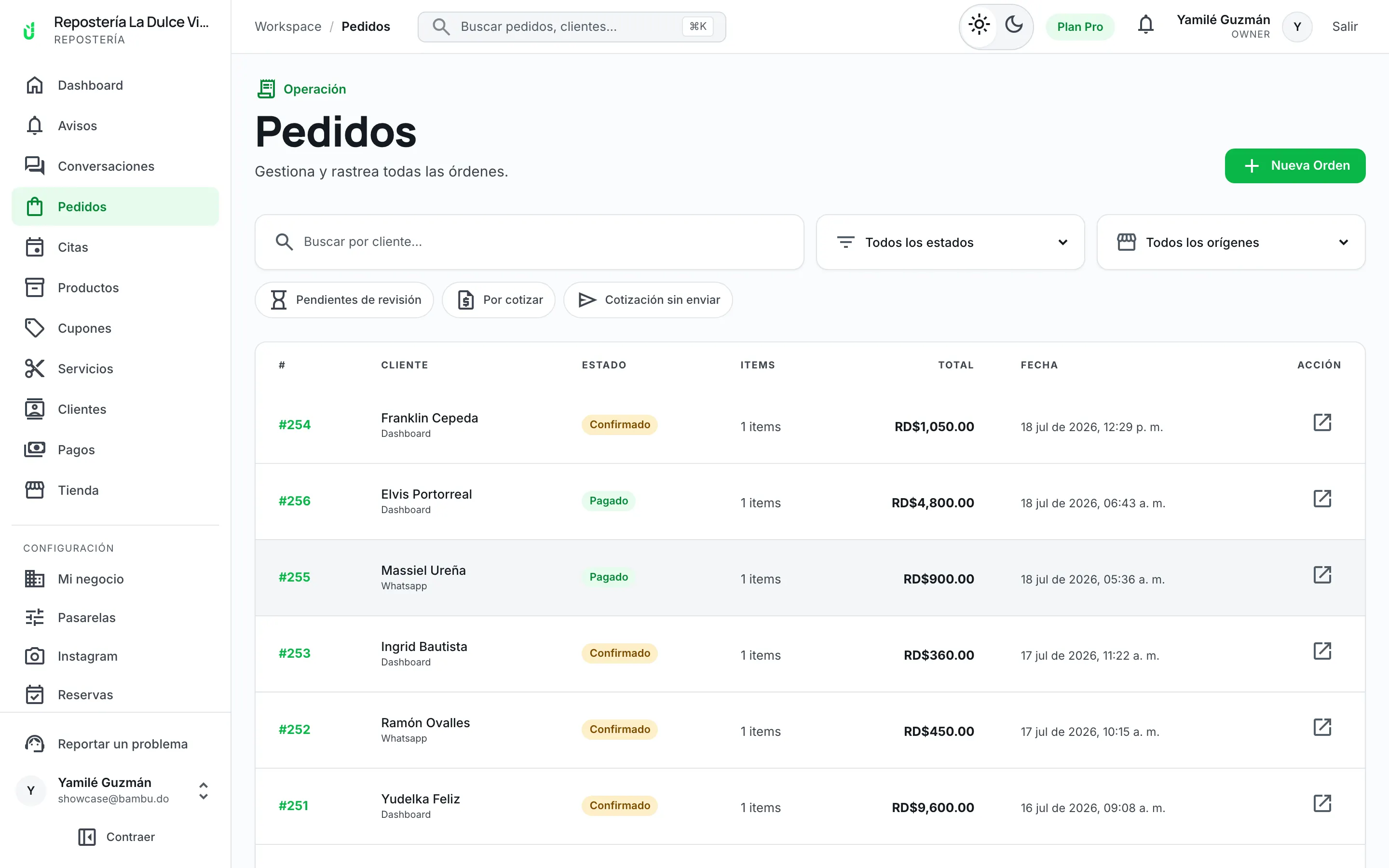The image size is (1389, 868).
Task: Click the Operación section icon
Action: point(266,89)
